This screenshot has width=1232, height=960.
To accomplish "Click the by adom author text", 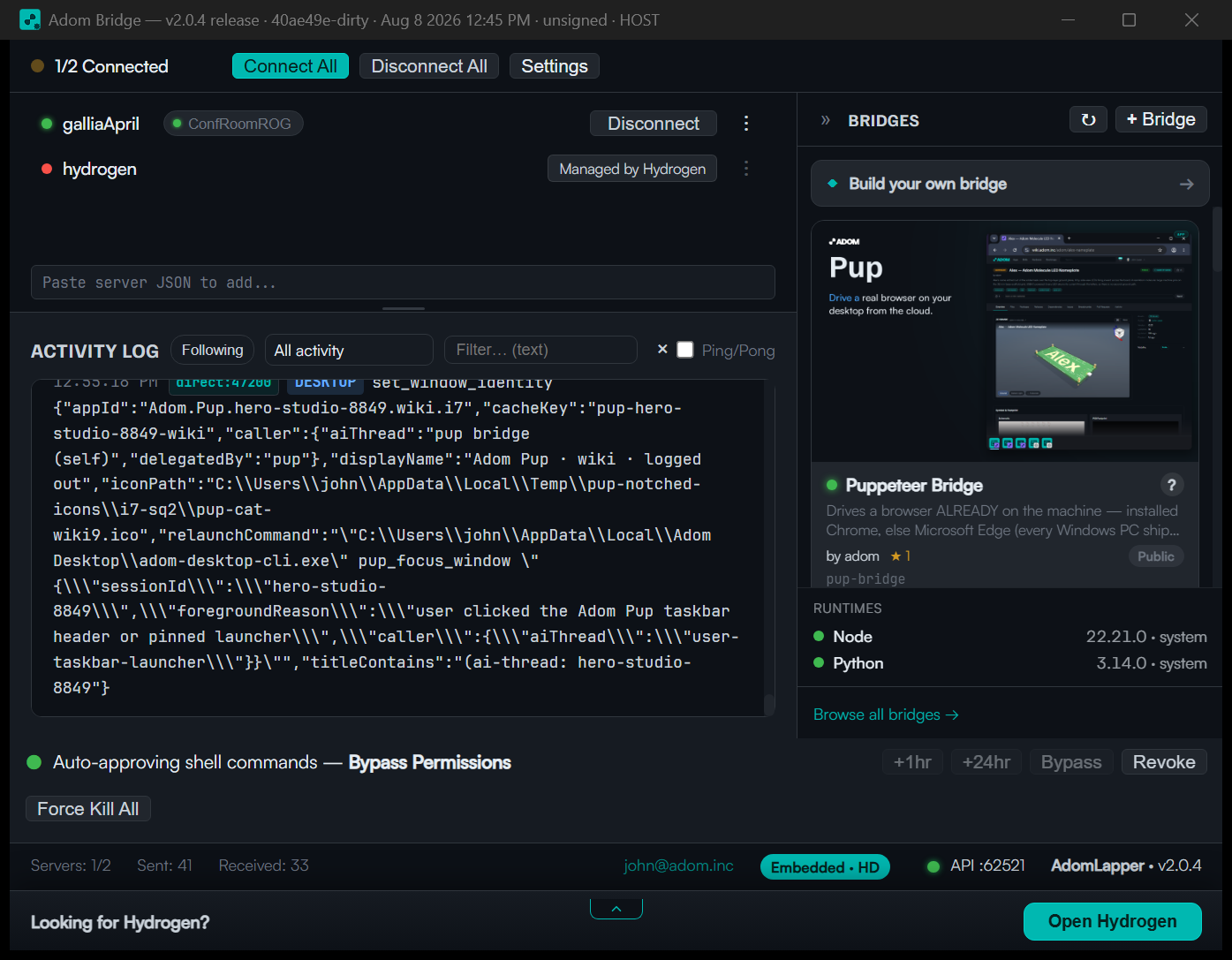I will point(852,556).
